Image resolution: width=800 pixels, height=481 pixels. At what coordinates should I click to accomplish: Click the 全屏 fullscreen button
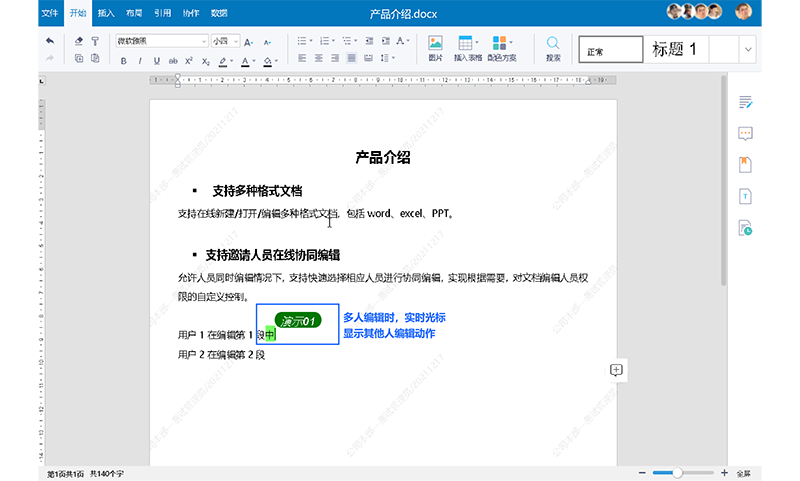pyautogui.click(x=743, y=472)
